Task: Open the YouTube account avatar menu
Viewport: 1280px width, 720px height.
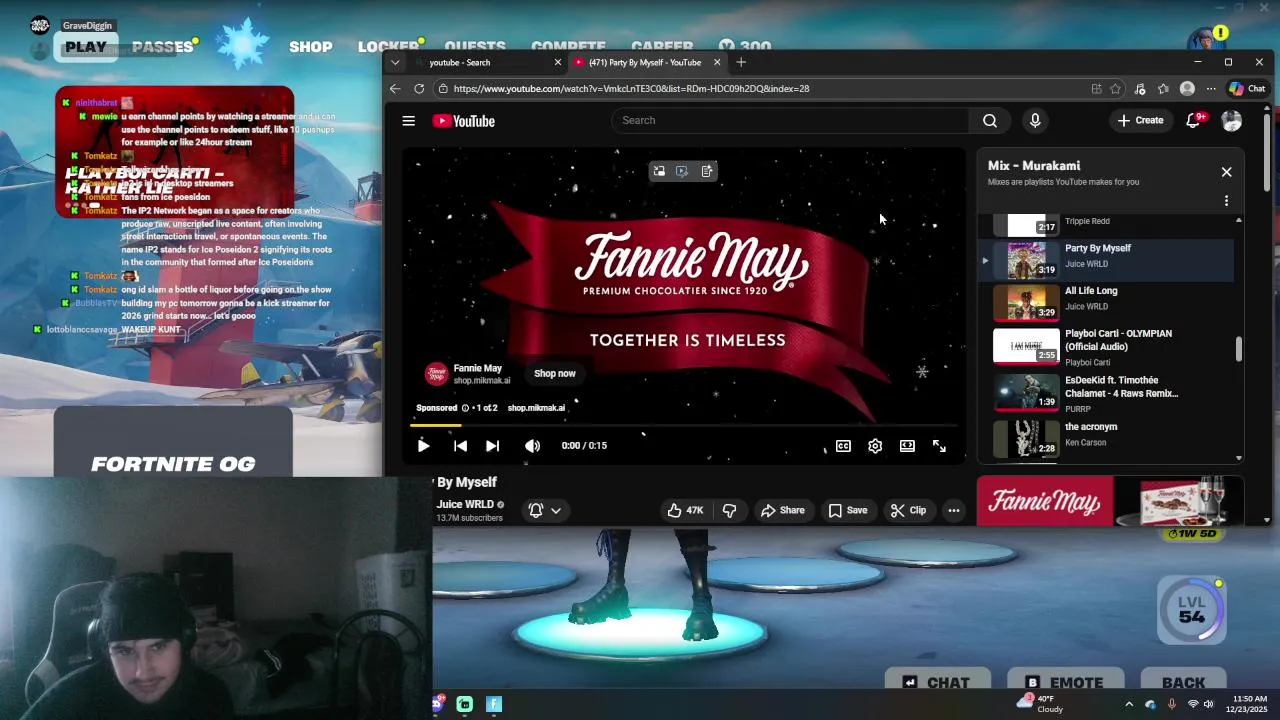Action: point(1231,121)
